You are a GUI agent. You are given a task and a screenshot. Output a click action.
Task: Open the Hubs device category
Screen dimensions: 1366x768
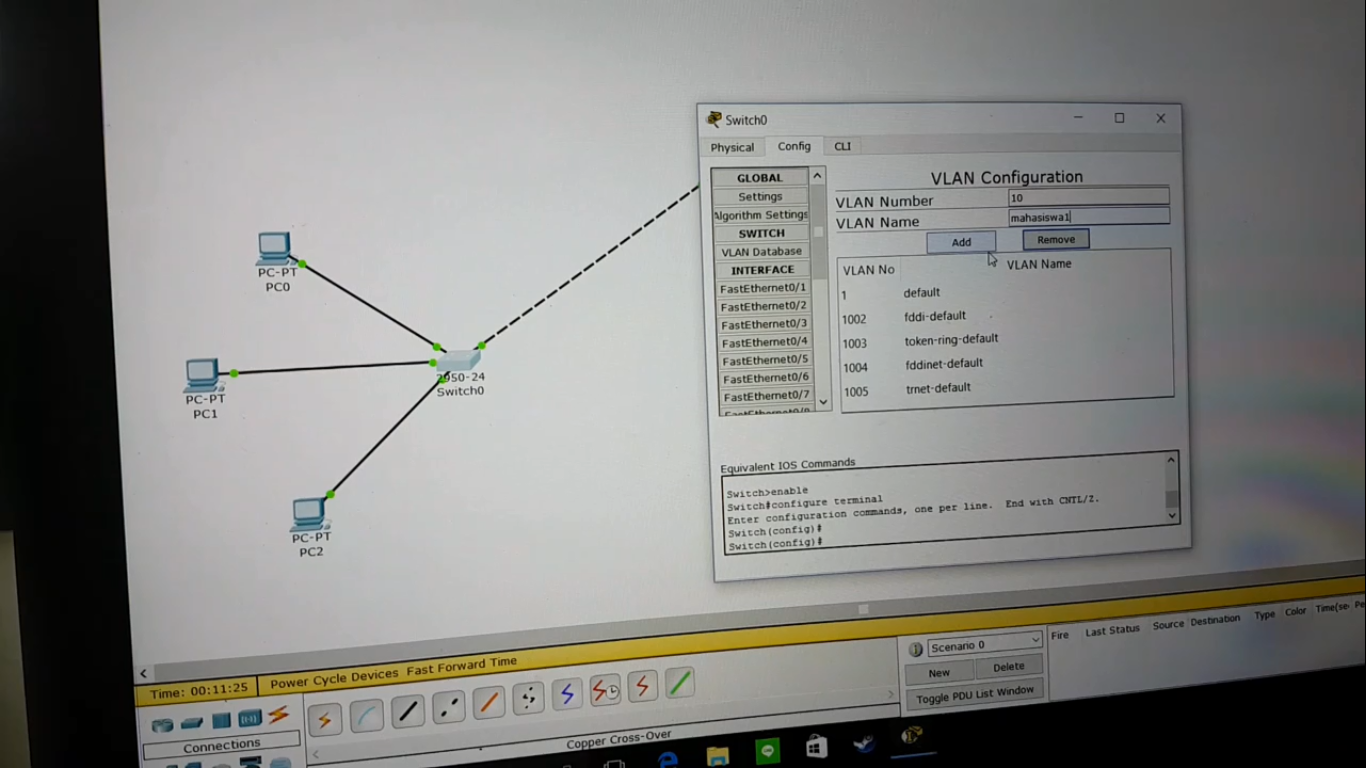click(x=221, y=720)
